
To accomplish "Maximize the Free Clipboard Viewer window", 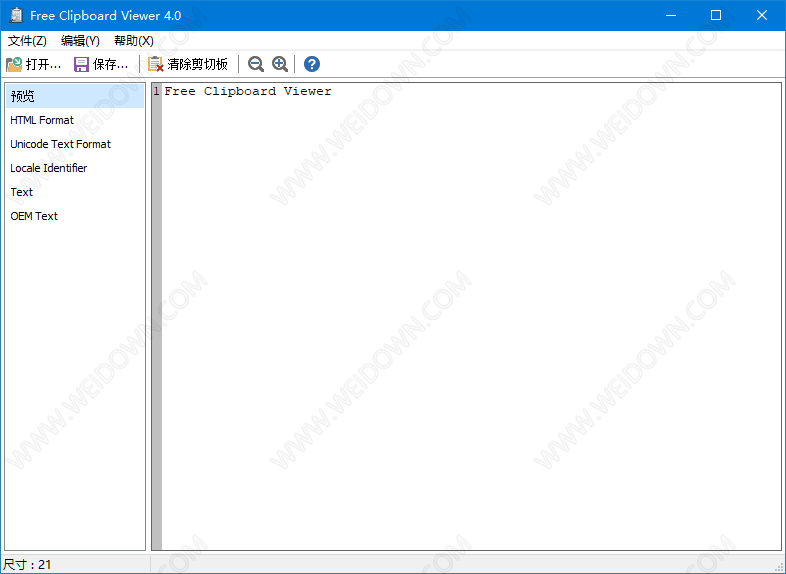I will [716, 15].
